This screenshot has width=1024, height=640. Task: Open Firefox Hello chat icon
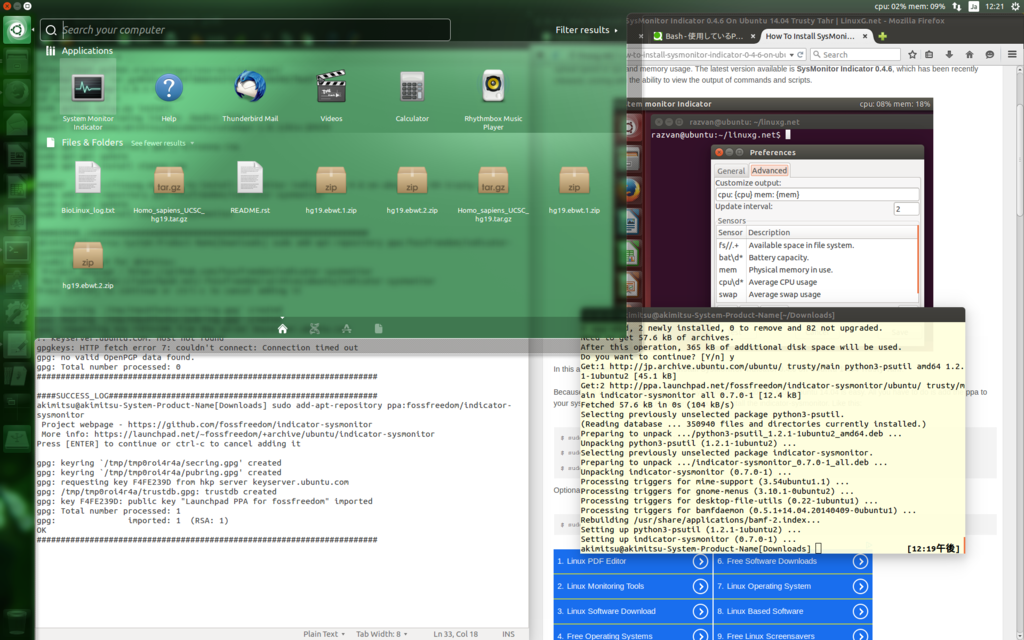[989, 55]
